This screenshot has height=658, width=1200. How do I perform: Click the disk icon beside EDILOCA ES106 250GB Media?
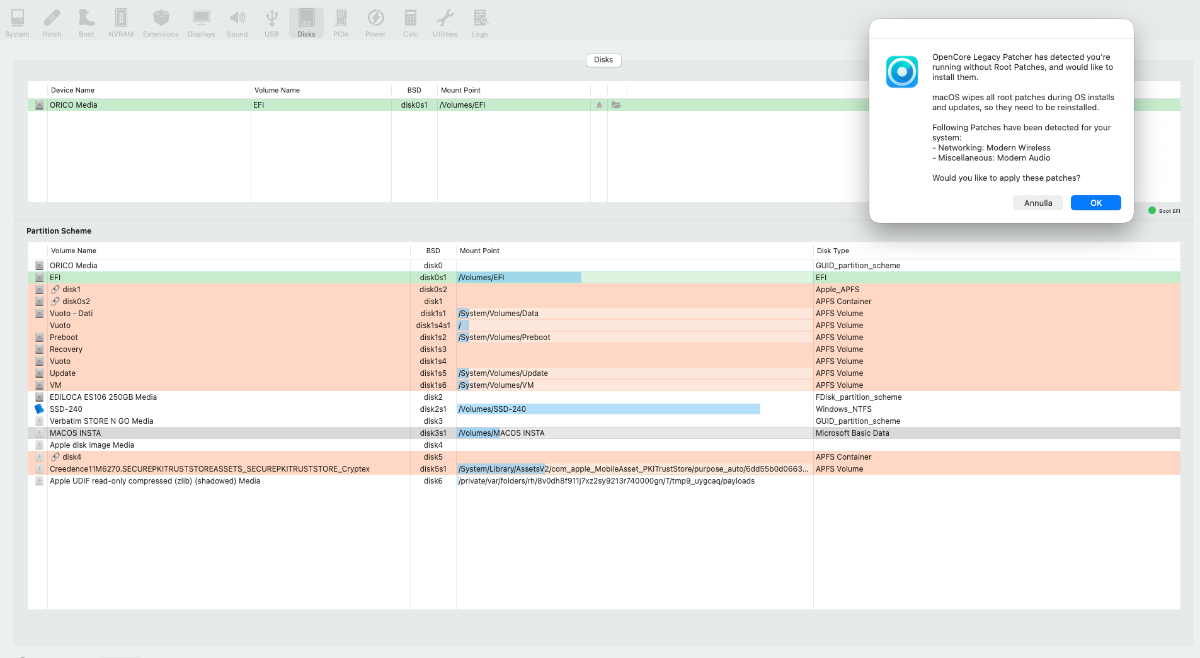click(x=39, y=397)
